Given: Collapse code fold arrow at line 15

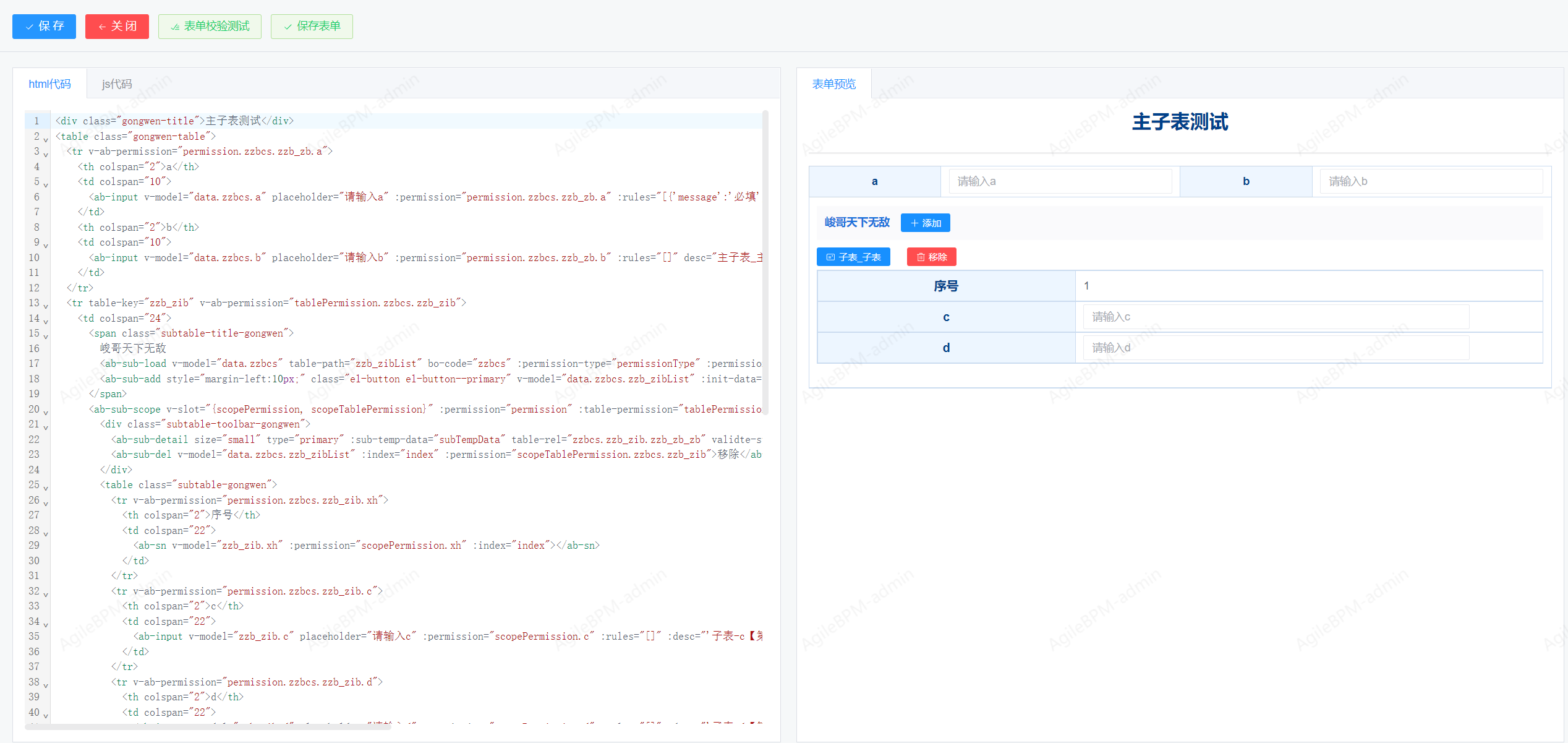Looking at the screenshot, I should (46, 337).
